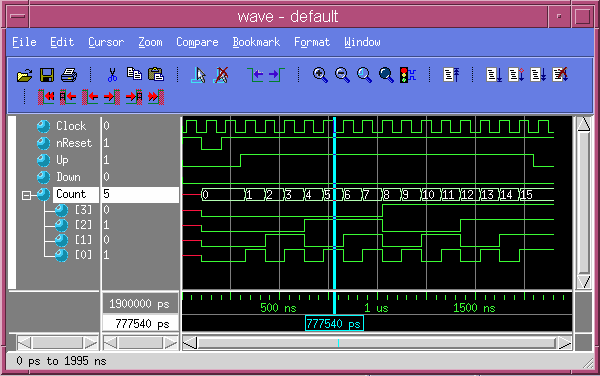The image size is (600, 376).
Task: Open the Bookmark menu
Action: click(x=256, y=42)
